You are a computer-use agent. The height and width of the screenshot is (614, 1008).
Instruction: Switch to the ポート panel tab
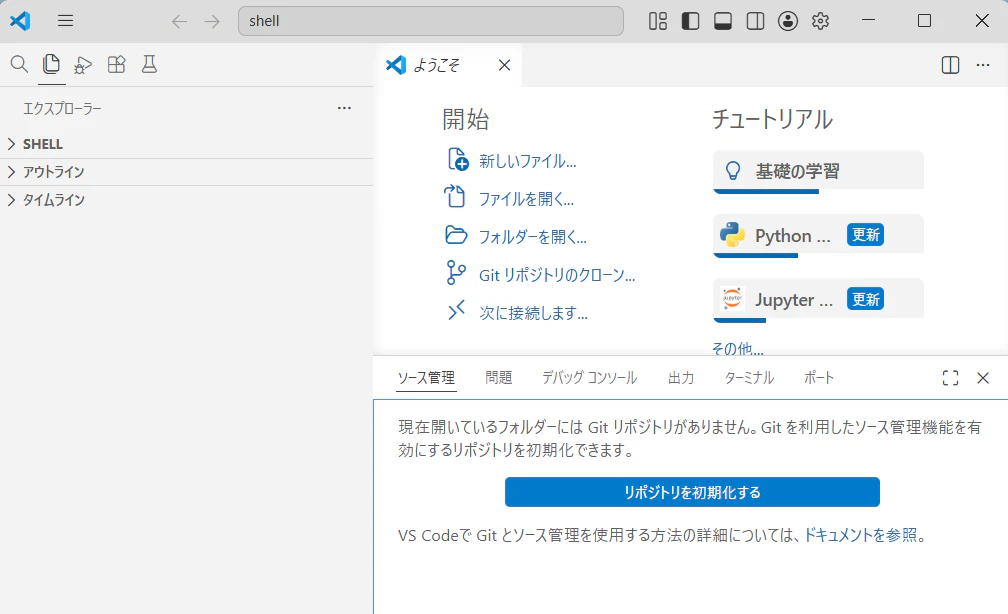point(819,377)
